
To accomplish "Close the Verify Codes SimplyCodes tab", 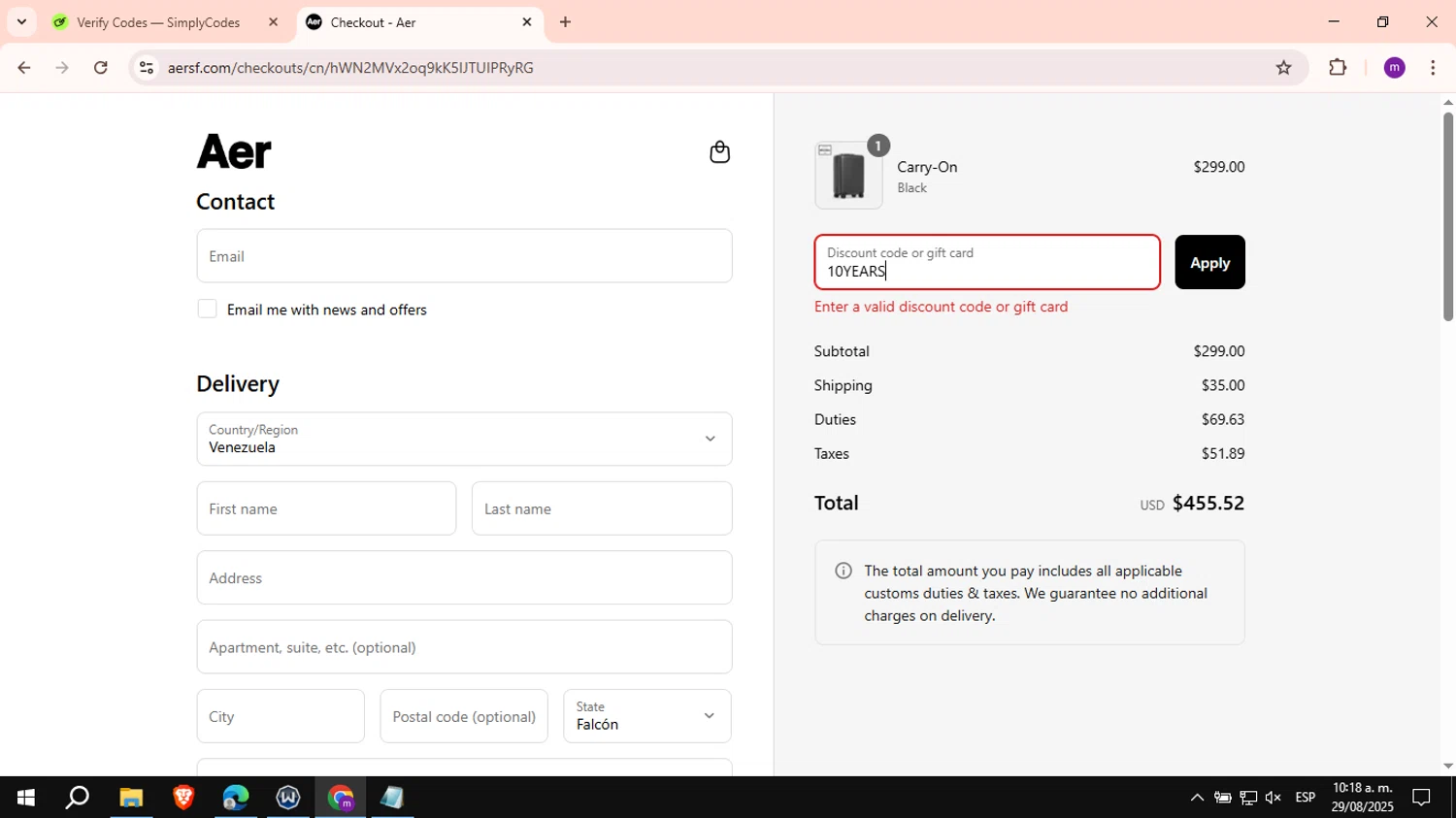I will click(274, 22).
